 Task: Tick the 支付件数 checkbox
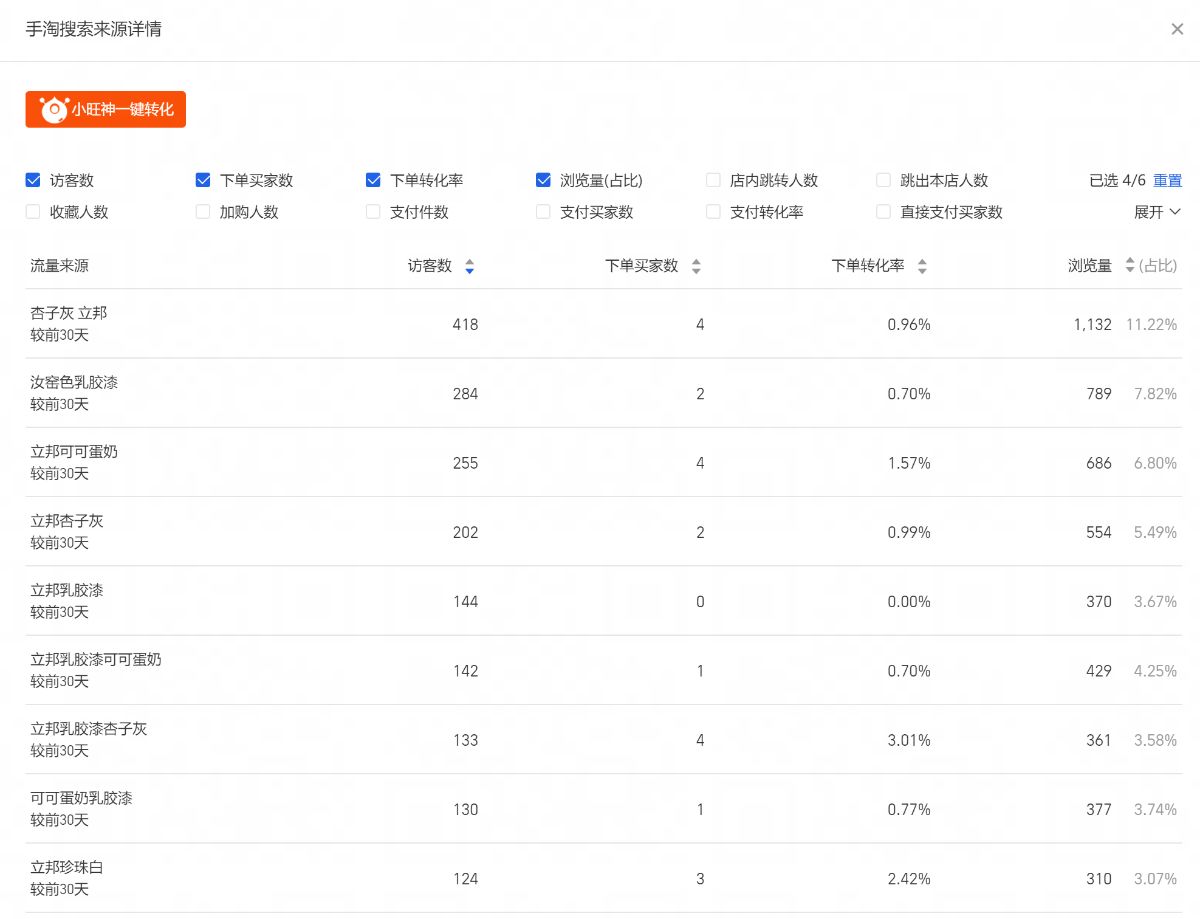click(373, 212)
